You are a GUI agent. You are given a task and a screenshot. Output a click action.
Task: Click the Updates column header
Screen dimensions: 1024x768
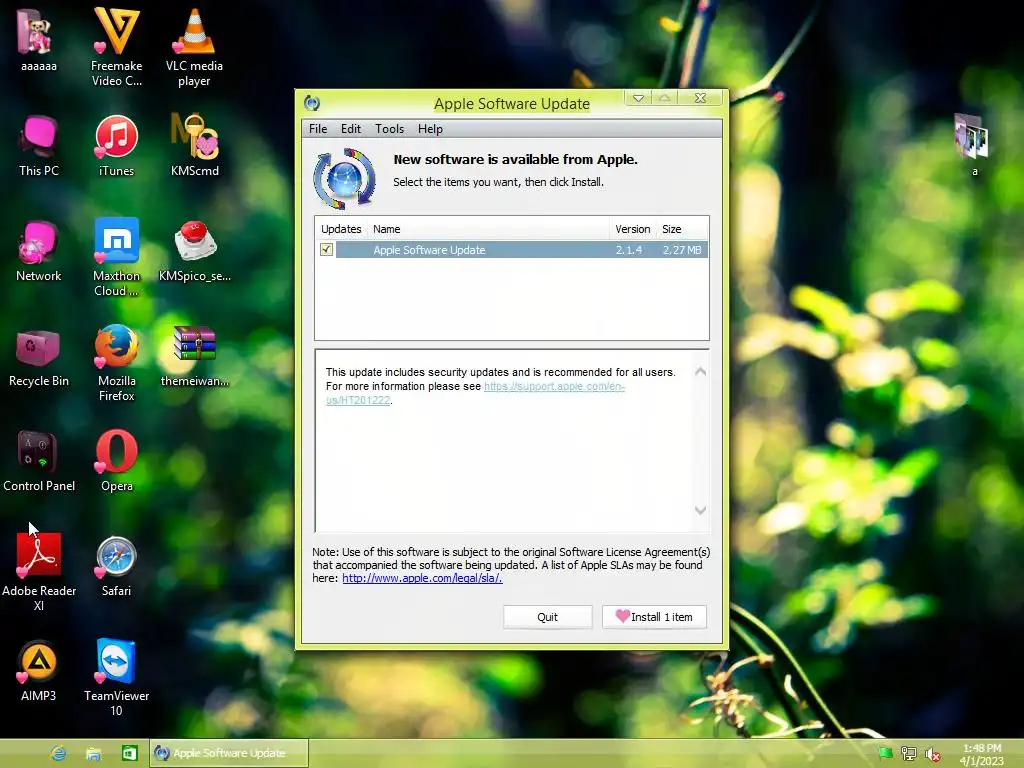click(341, 229)
